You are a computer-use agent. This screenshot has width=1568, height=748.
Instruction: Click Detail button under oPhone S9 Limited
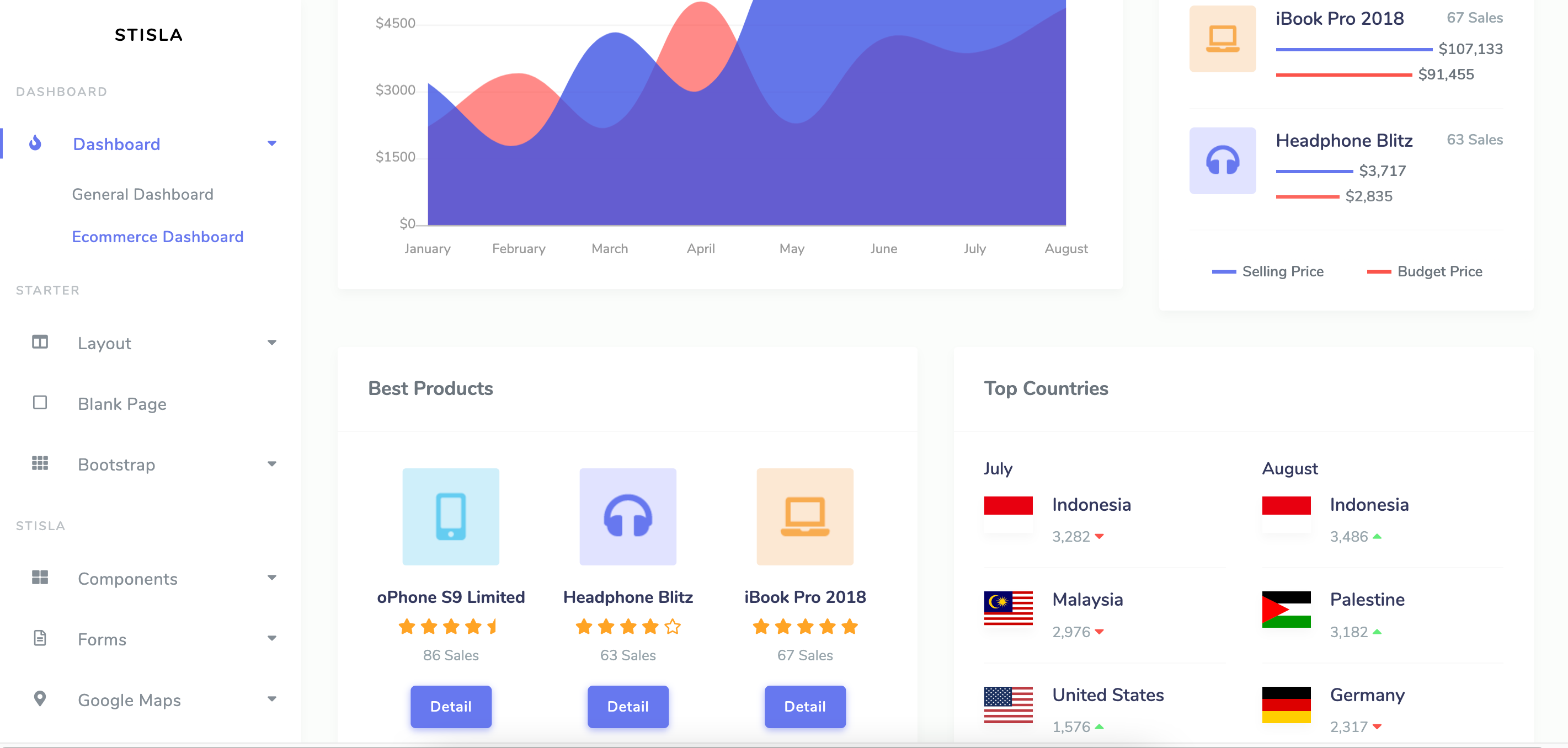450,707
